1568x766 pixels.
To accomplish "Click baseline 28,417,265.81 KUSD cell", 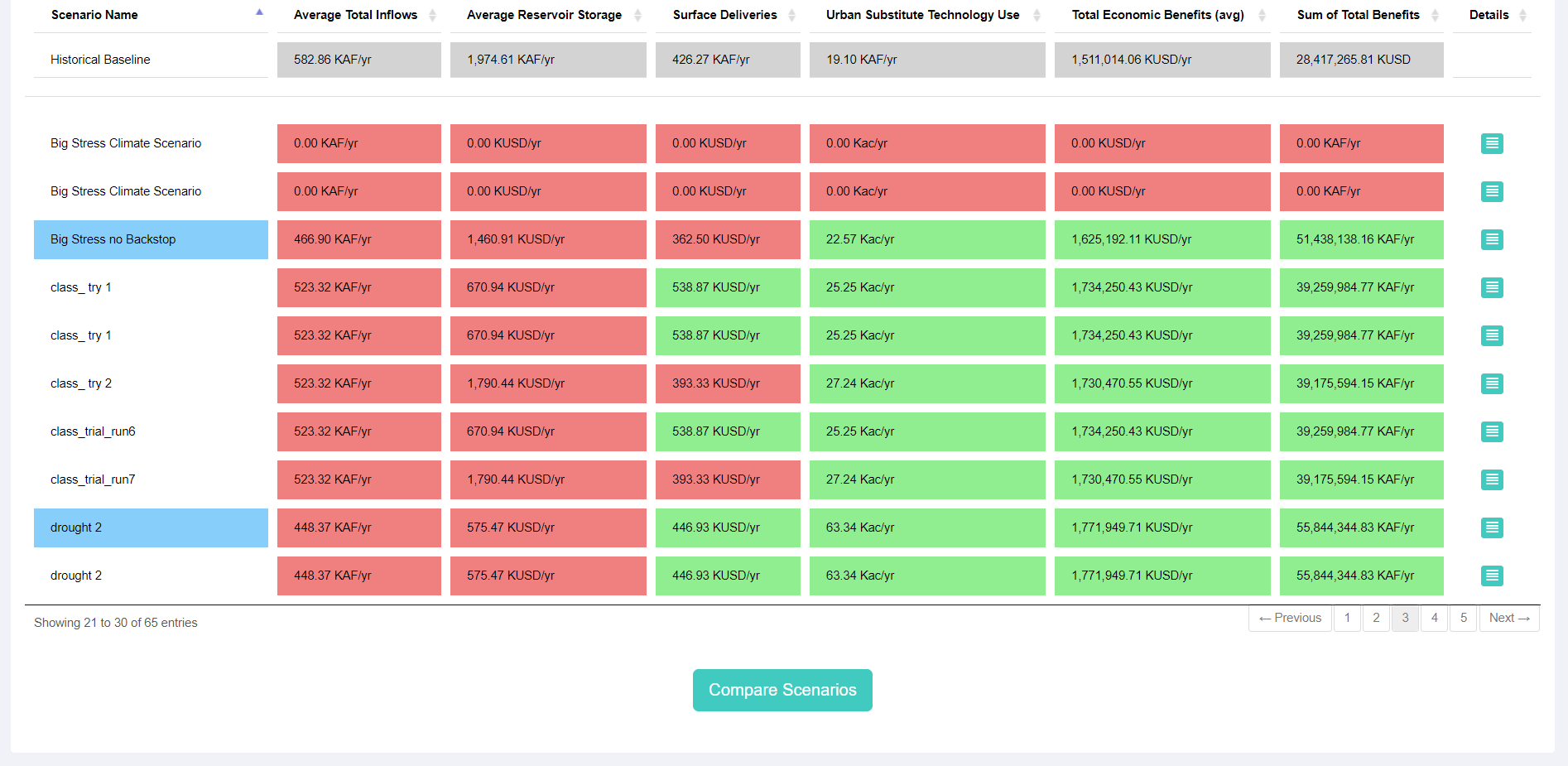I will pos(1361,60).
